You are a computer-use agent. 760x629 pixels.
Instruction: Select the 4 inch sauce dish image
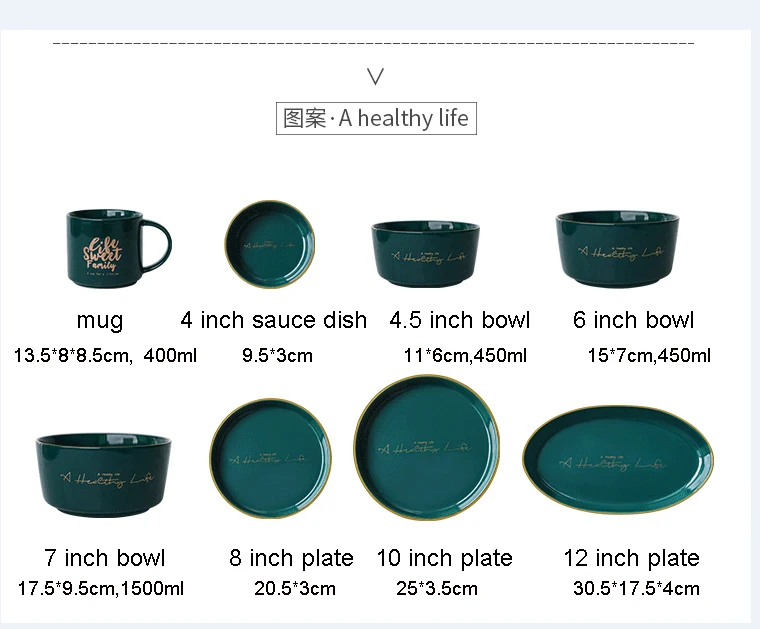point(270,245)
